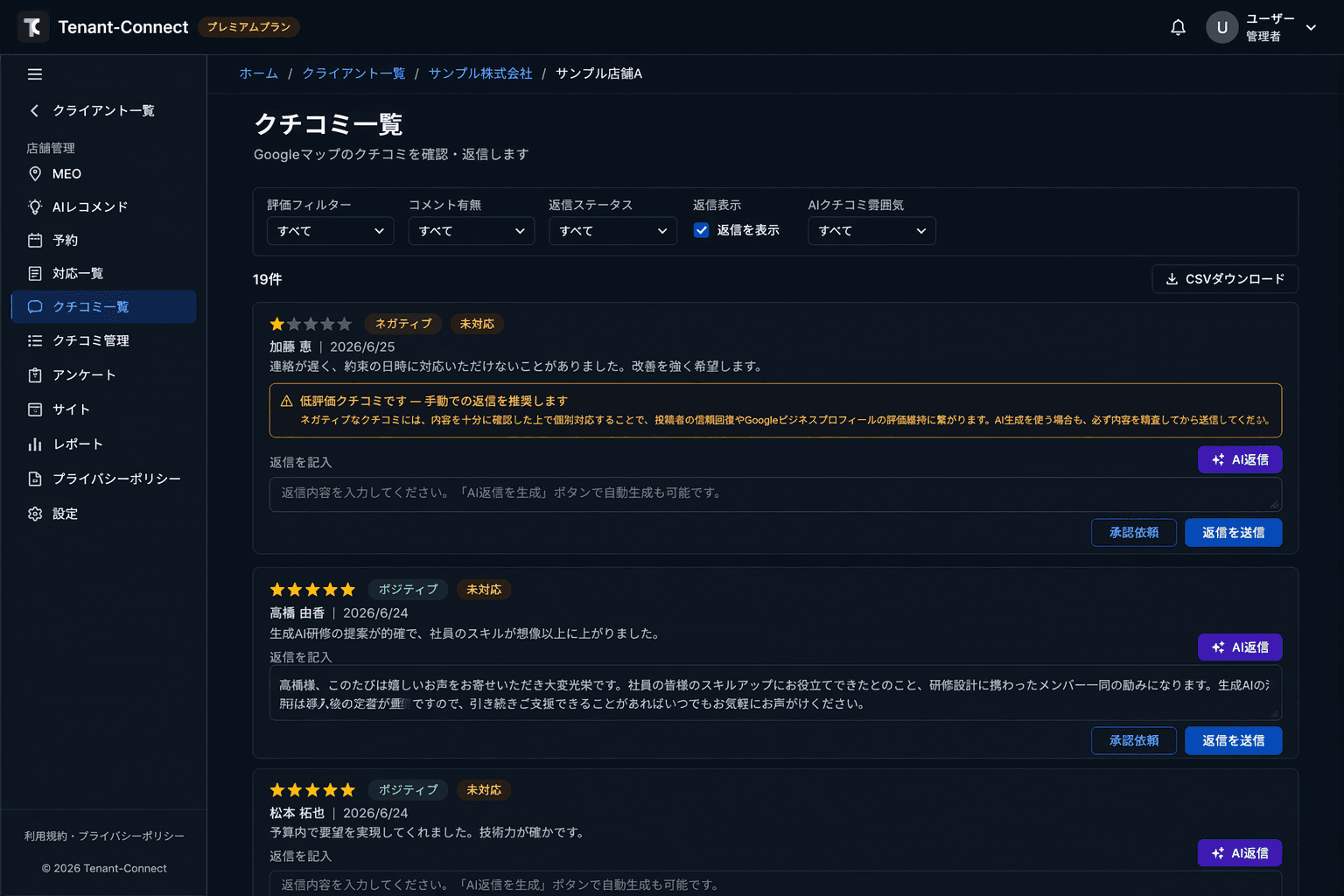Open the 評価フィルター dropdown

[x=330, y=231]
